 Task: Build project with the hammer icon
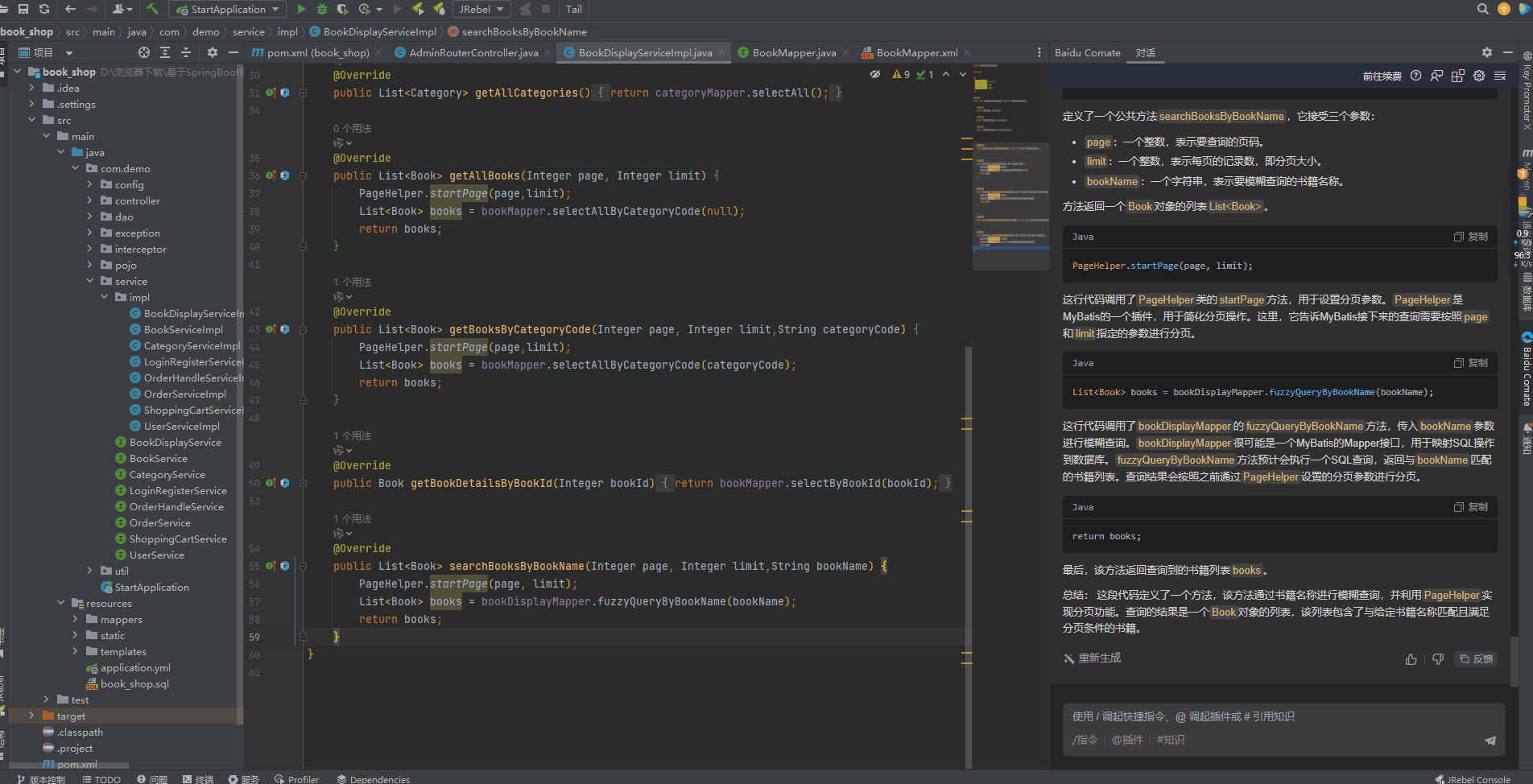153,9
